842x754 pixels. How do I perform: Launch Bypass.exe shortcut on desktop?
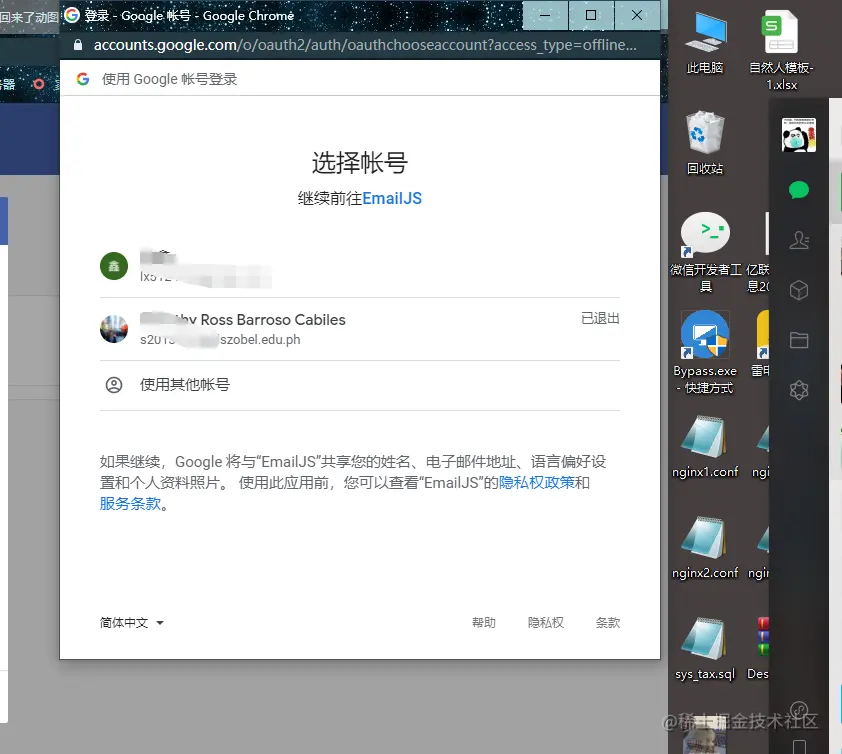[x=705, y=352]
